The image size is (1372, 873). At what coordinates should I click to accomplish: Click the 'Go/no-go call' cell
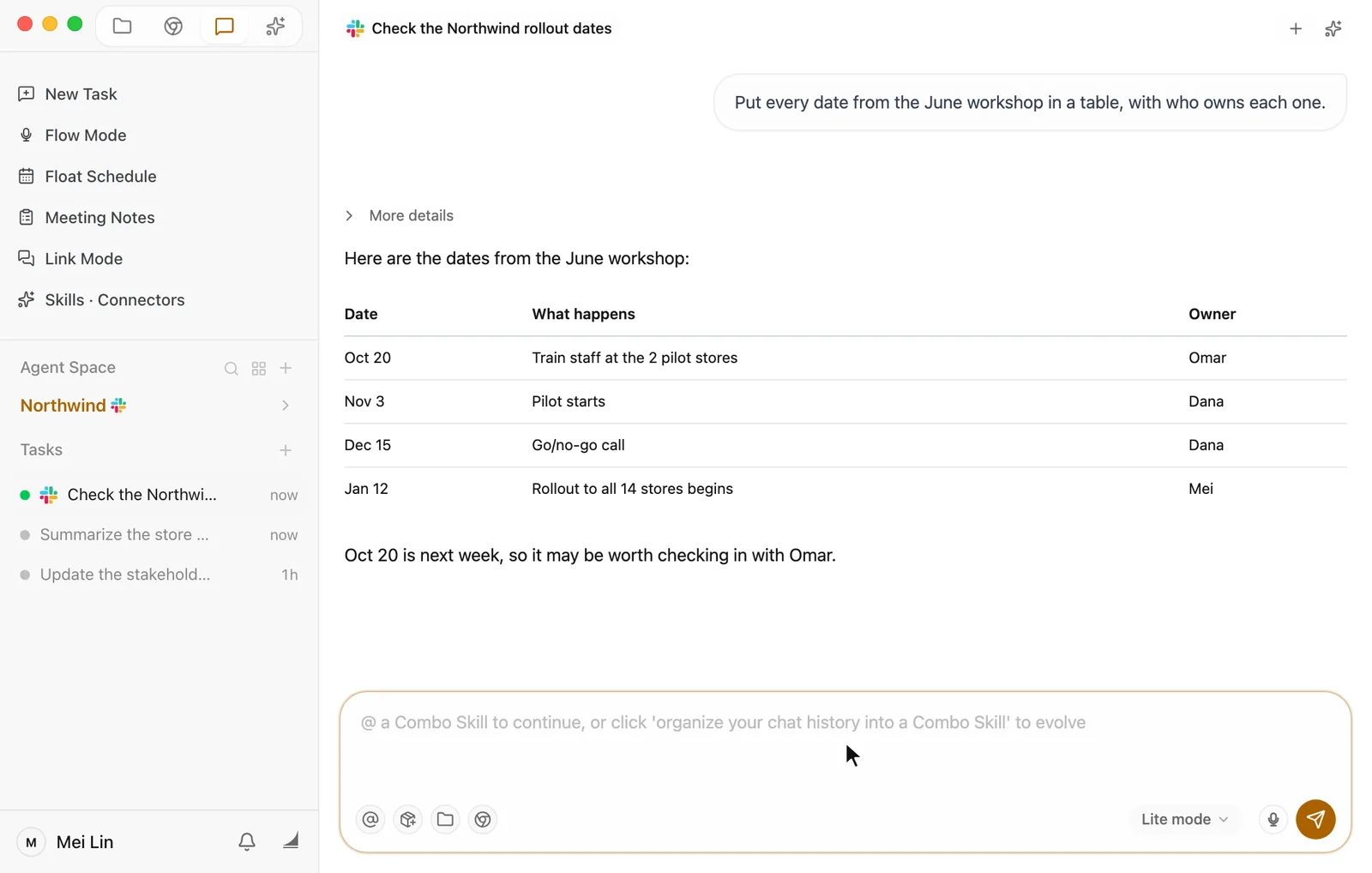(578, 445)
